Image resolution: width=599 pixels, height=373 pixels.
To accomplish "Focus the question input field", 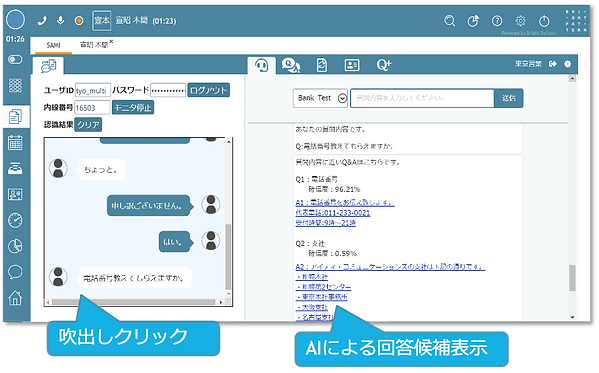I will click(422, 98).
